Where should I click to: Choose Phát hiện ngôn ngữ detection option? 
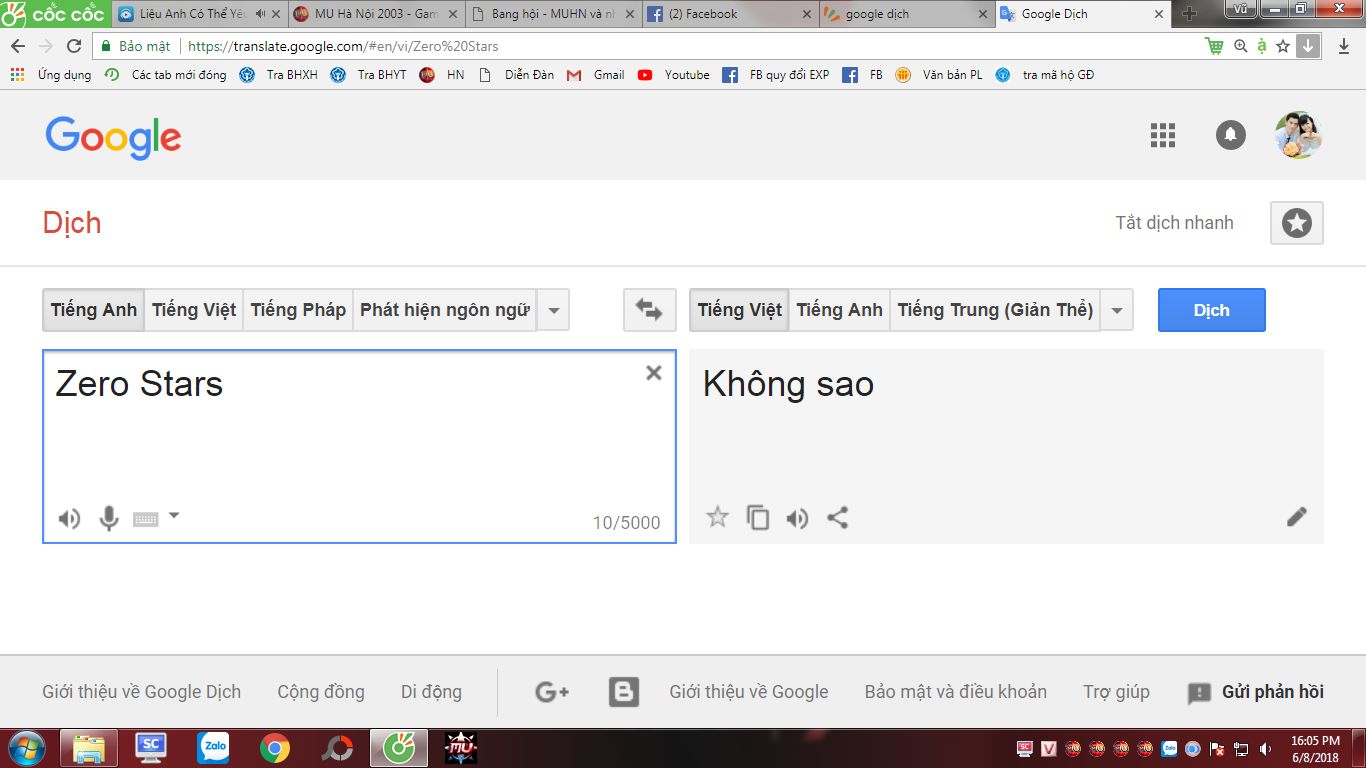click(444, 310)
